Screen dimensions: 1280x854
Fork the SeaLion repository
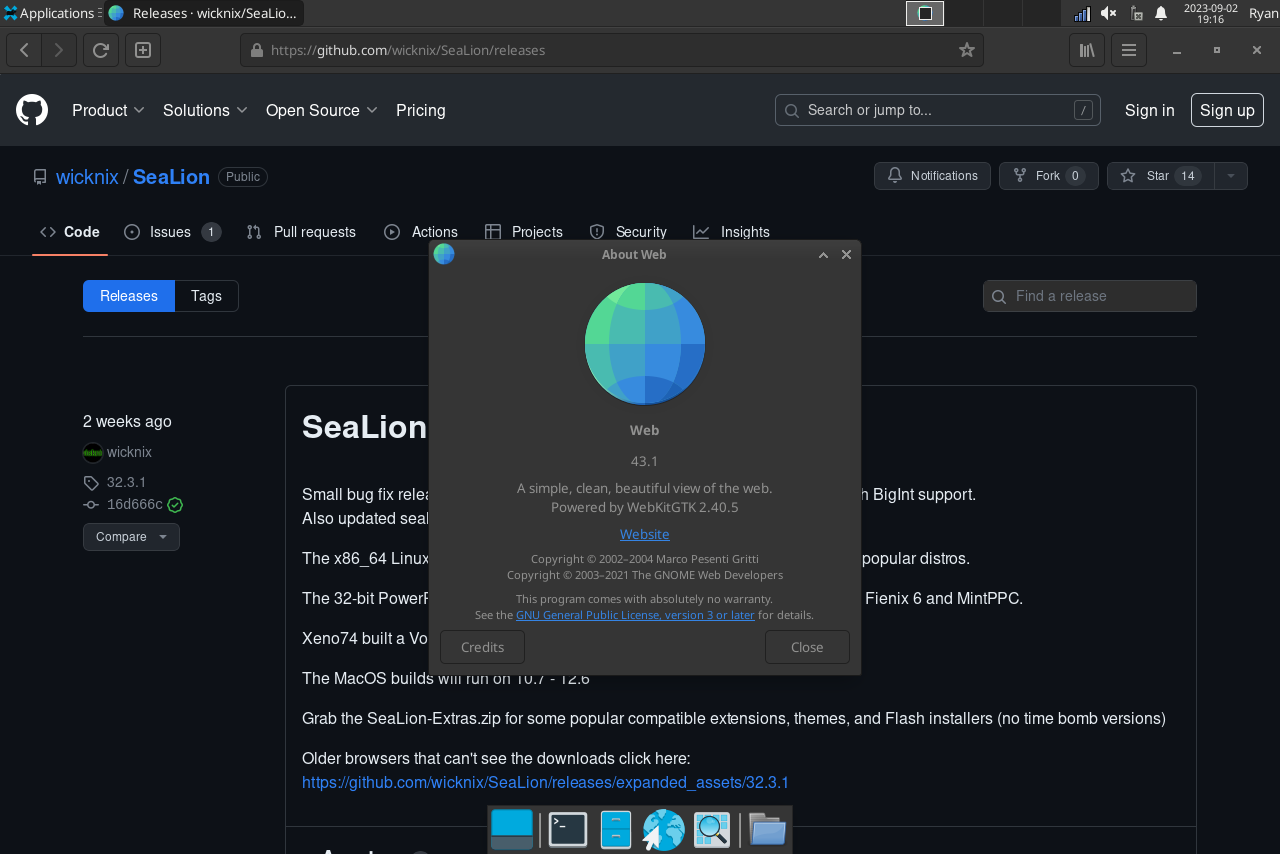(1048, 176)
